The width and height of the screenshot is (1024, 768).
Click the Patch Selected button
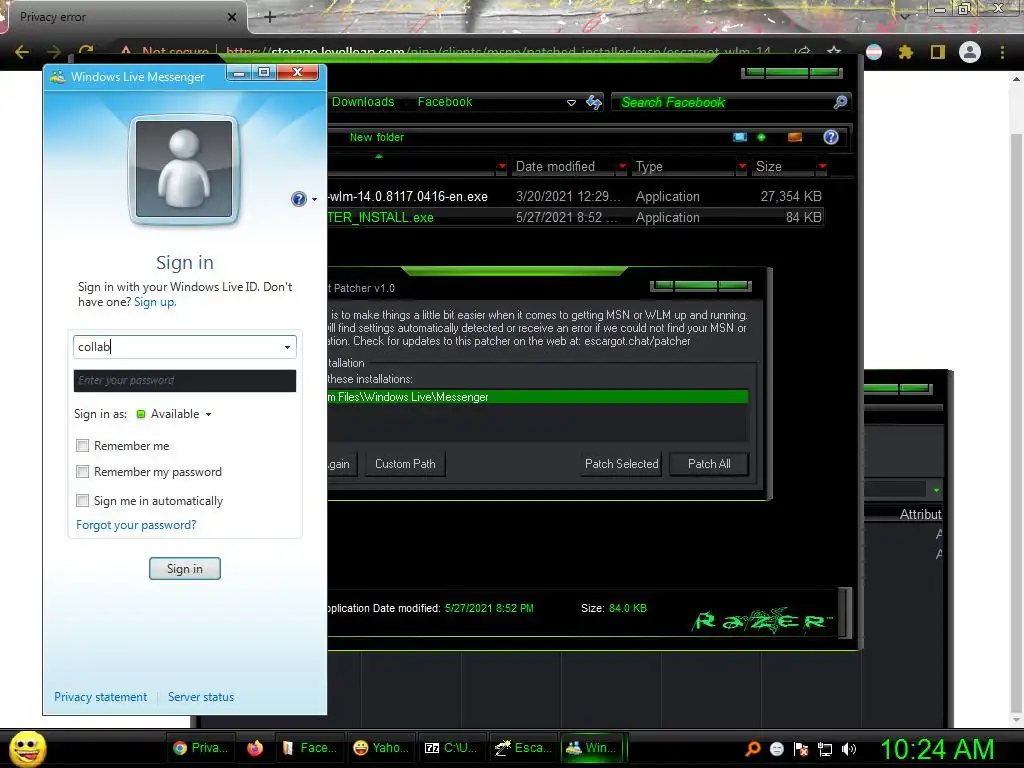point(621,464)
